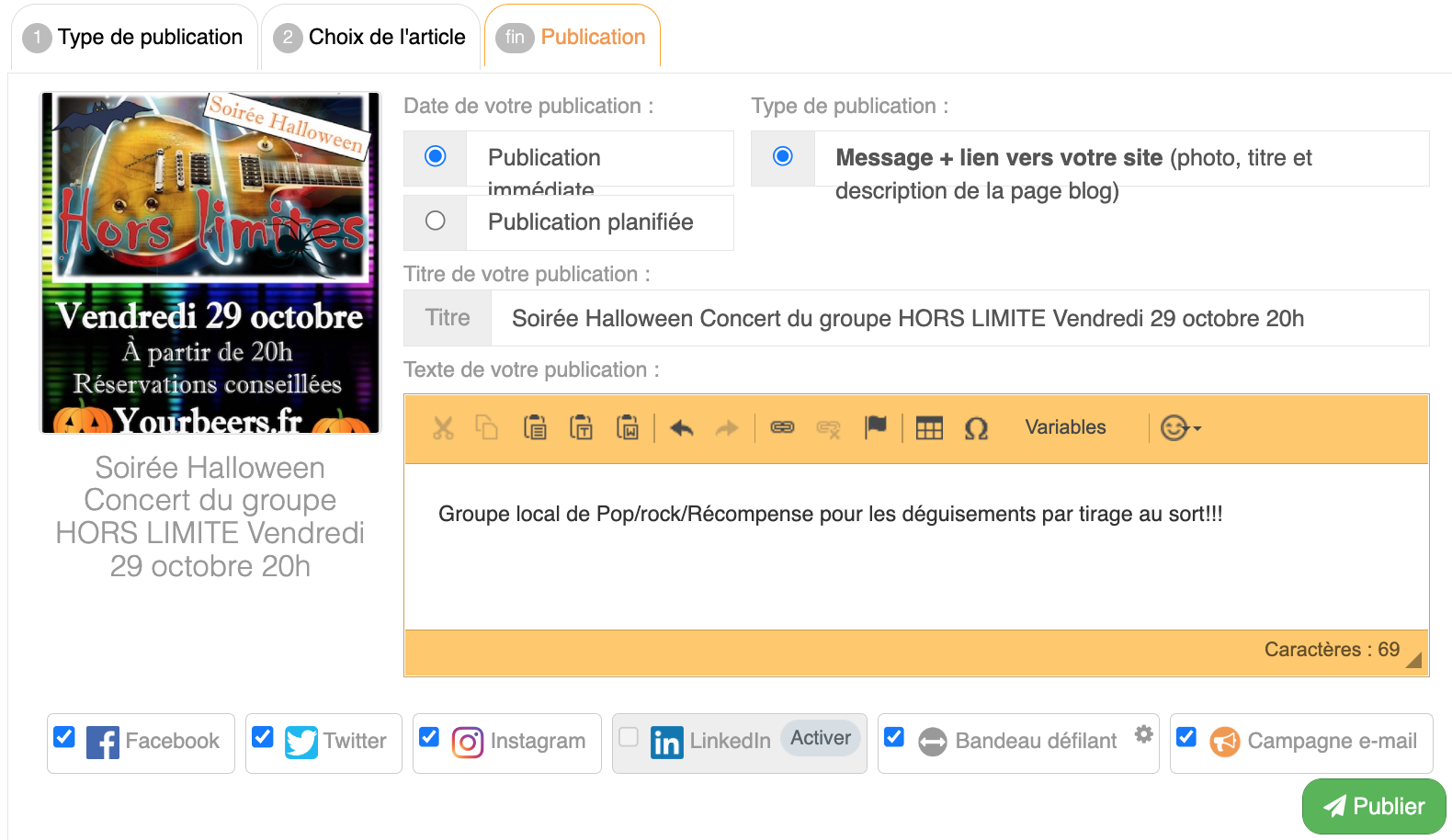Click Activer button for LinkedIn

(820, 738)
